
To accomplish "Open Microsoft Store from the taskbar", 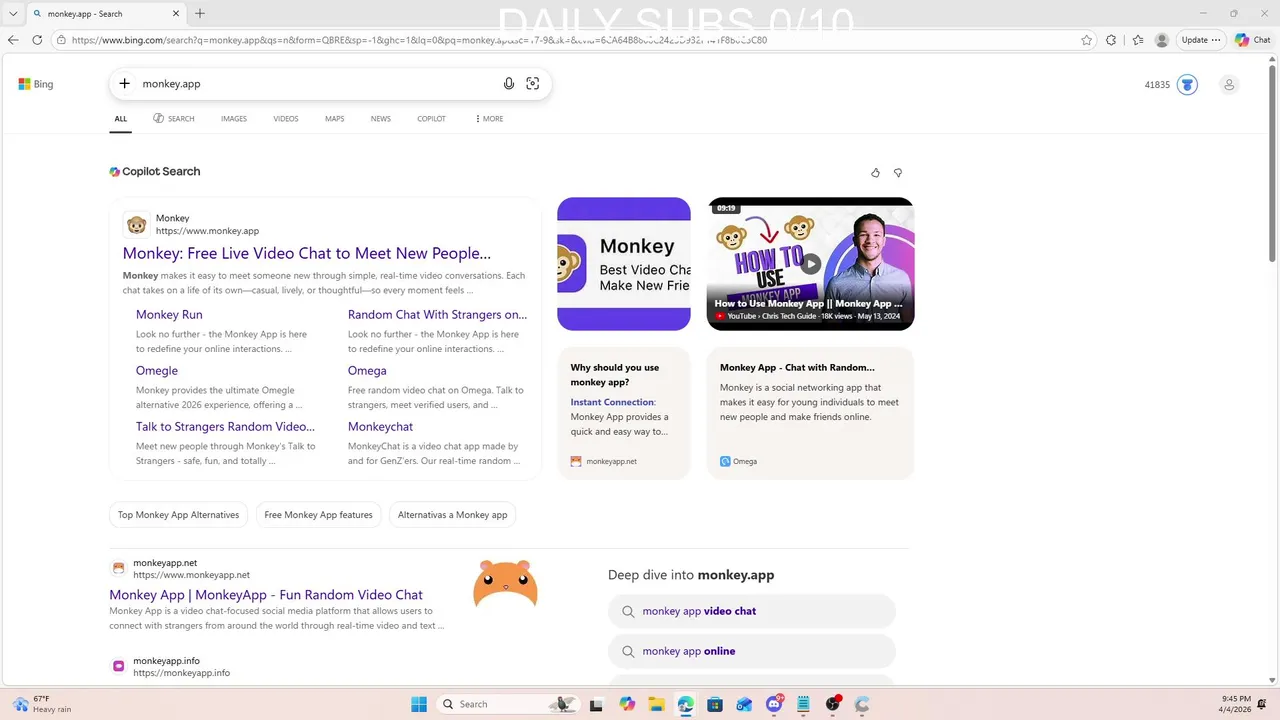I will point(715,704).
